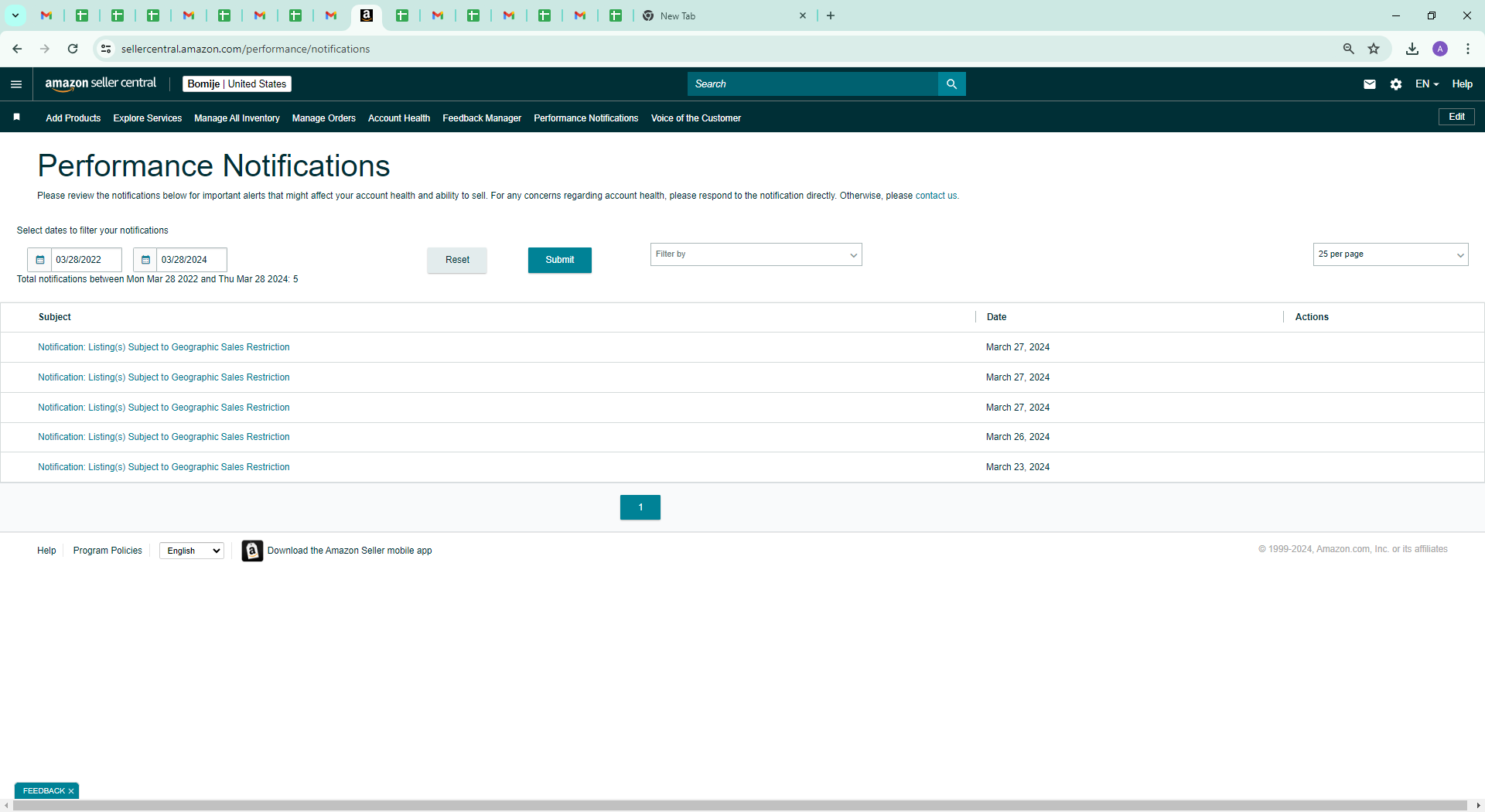Open the Chrome three-dot menu
The height and width of the screenshot is (812, 1485).
(x=1468, y=49)
